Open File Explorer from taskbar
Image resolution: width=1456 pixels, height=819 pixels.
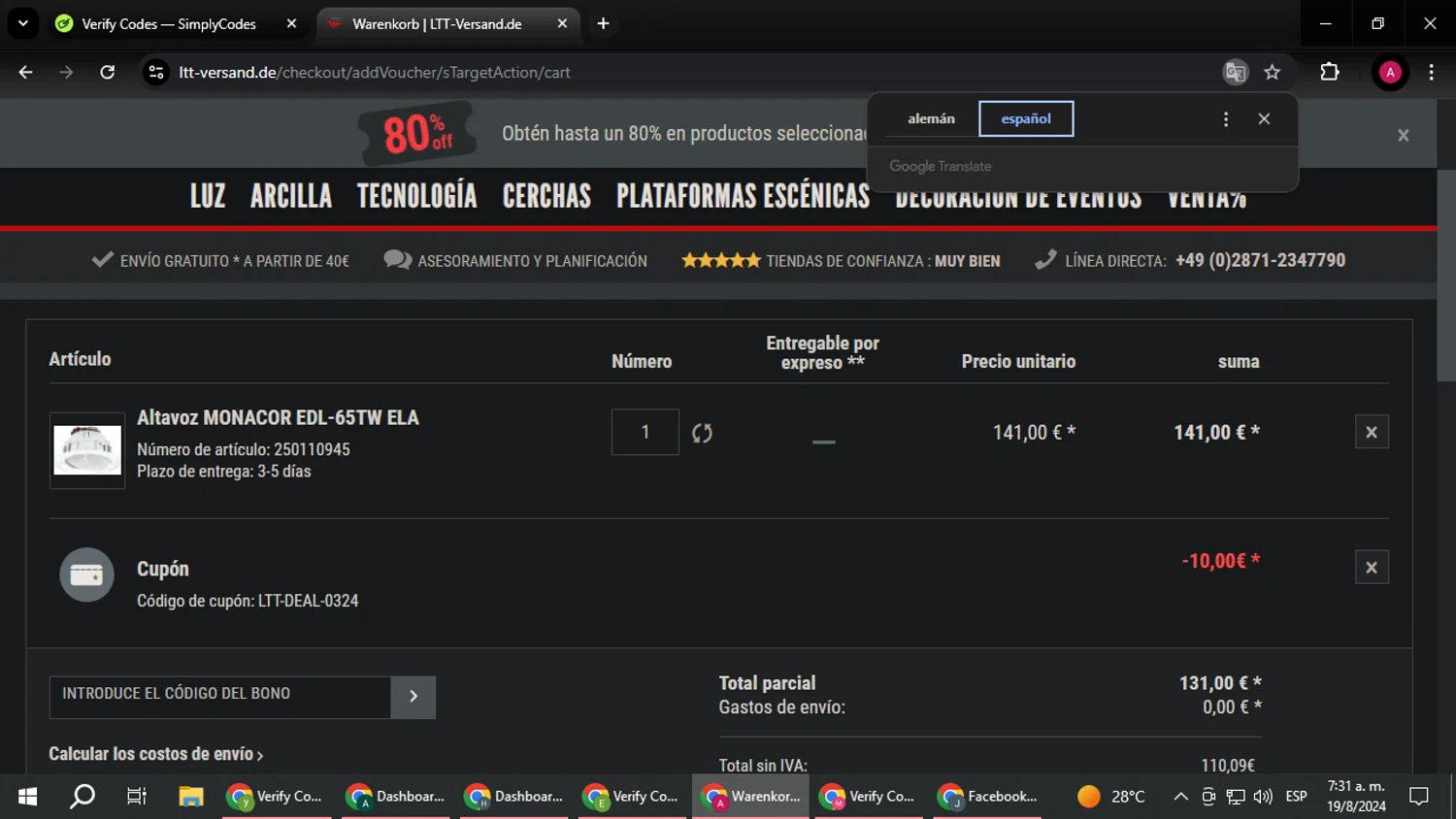click(x=191, y=797)
